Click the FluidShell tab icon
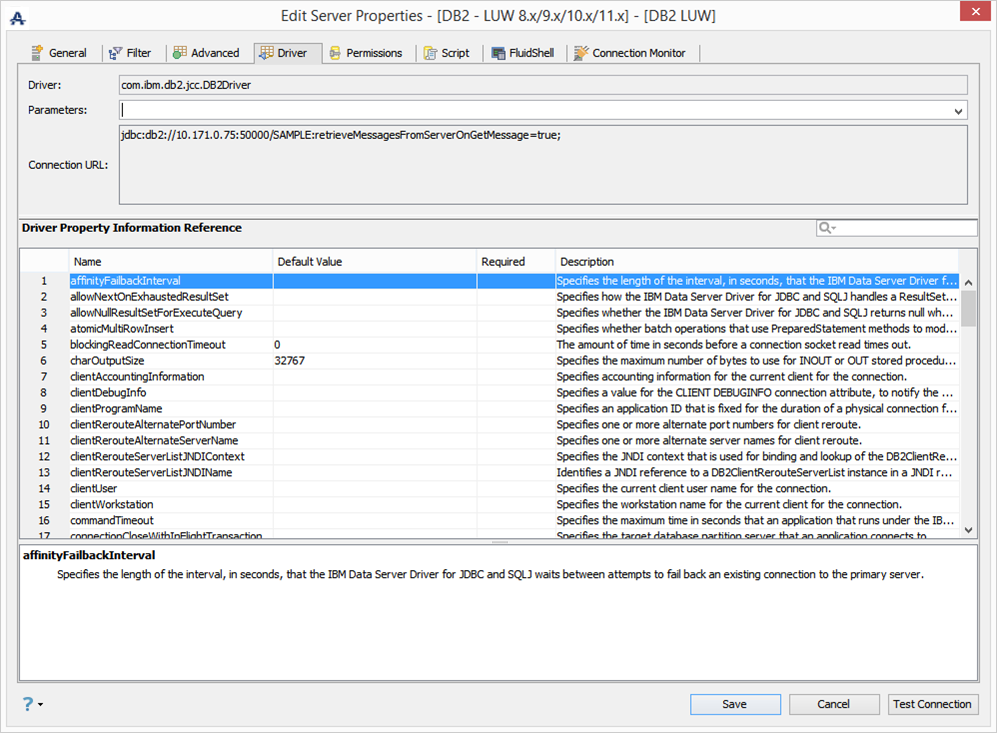The height and width of the screenshot is (733, 997). click(x=498, y=53)
